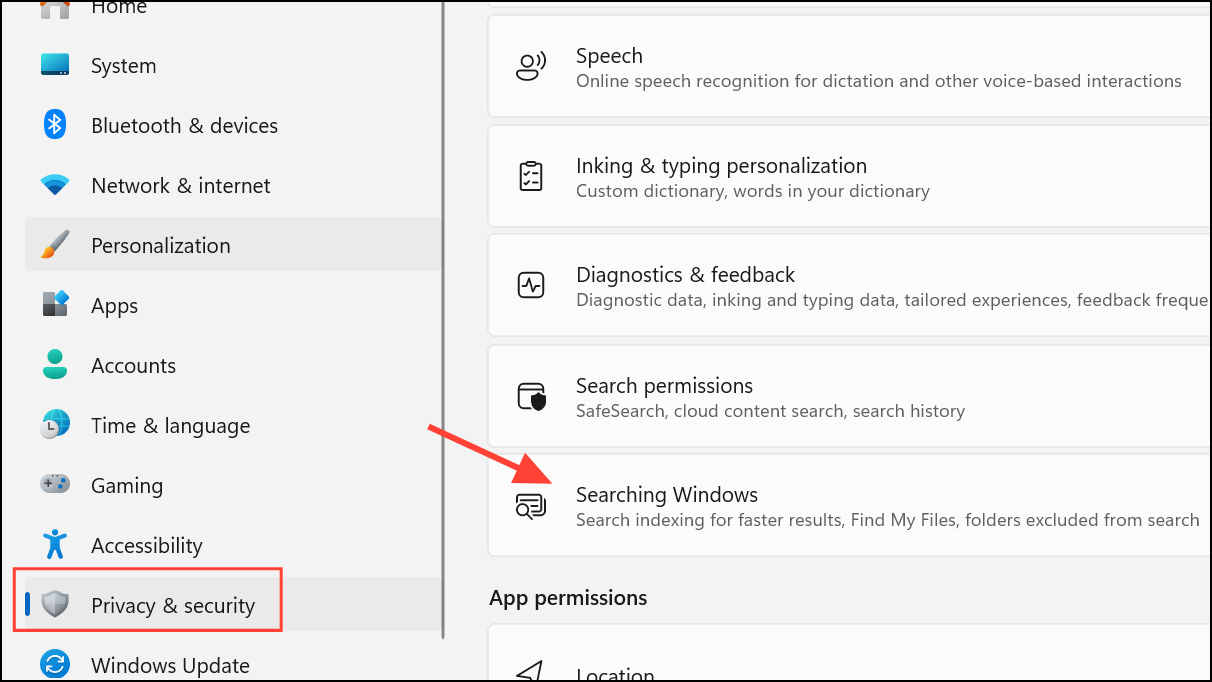This screenshot has height=682, width=1212.
Task: Click the Location arrow icon
Action: 531,670
